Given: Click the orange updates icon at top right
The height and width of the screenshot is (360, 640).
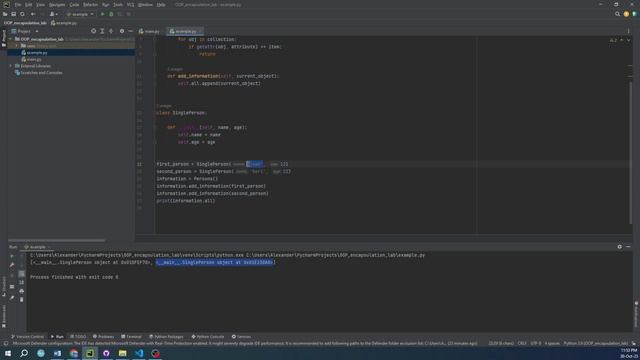Looking at the screenshot, I should click(626, 14).
